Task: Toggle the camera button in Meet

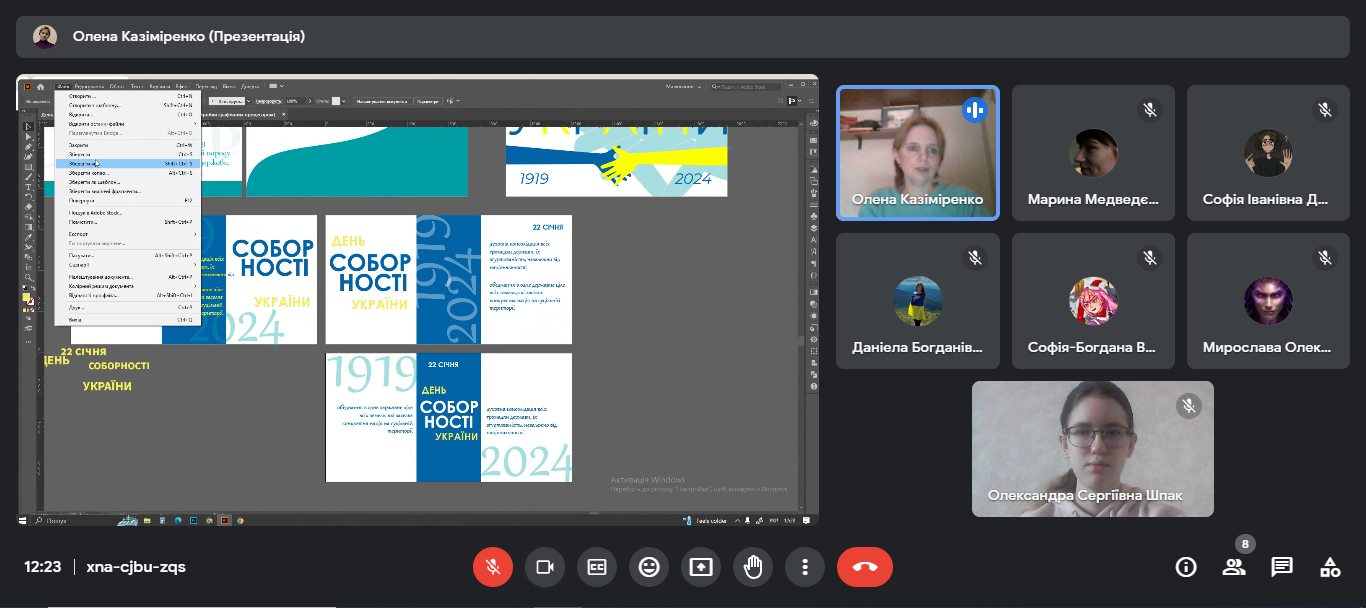Action: tap(545, 567)
